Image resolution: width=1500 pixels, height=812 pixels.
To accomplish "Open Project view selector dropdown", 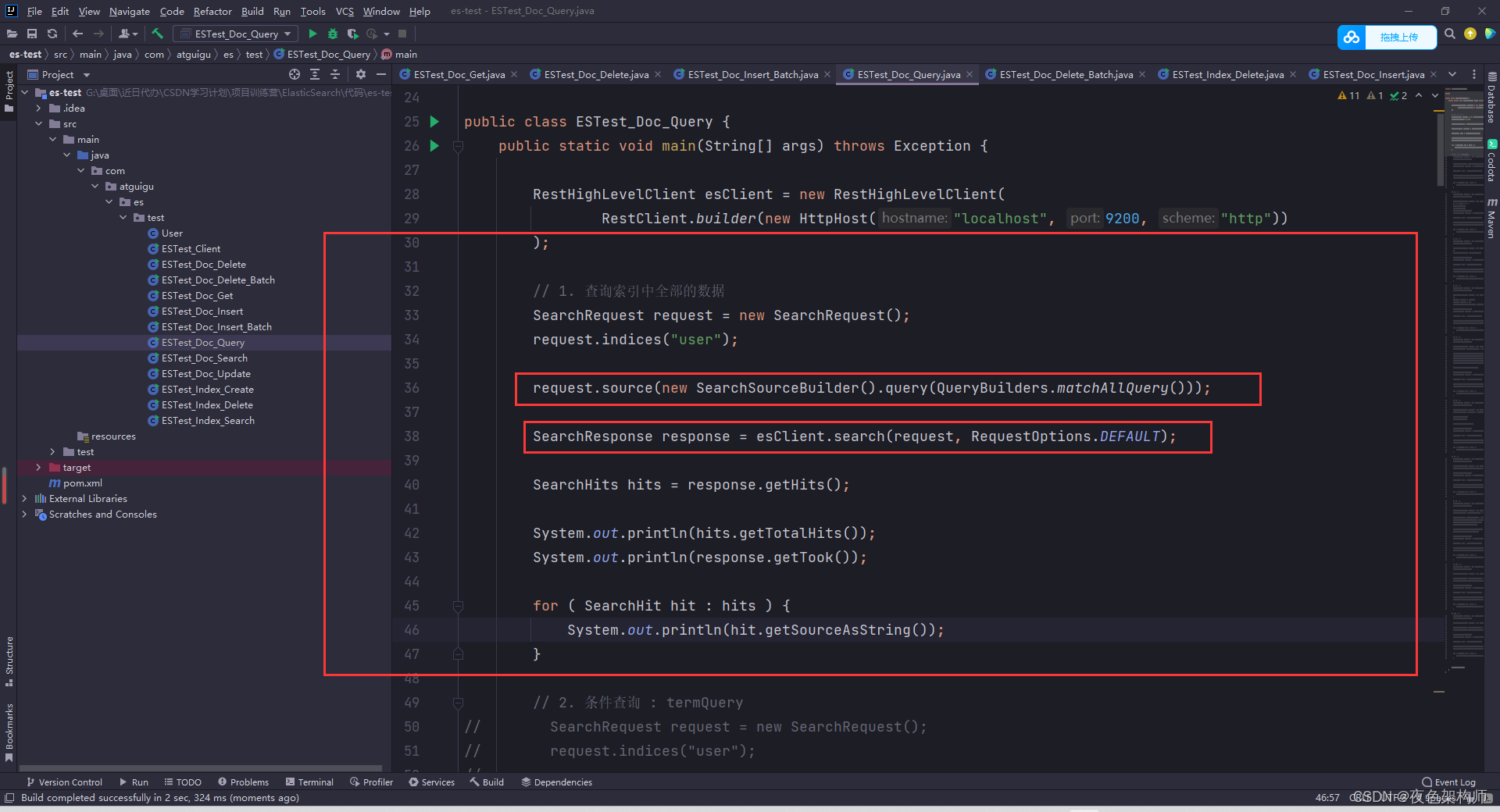I will click(59, 74).
